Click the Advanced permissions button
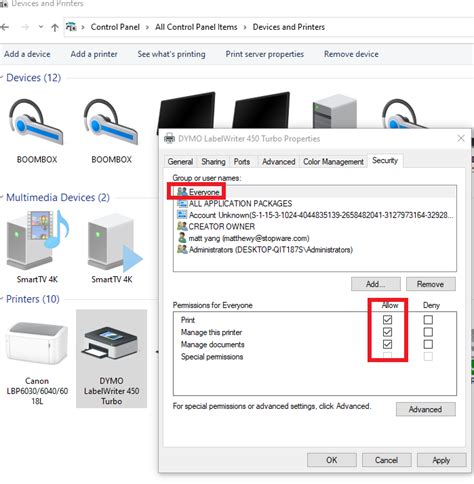 pyautogui.click(x=426, y=409)
